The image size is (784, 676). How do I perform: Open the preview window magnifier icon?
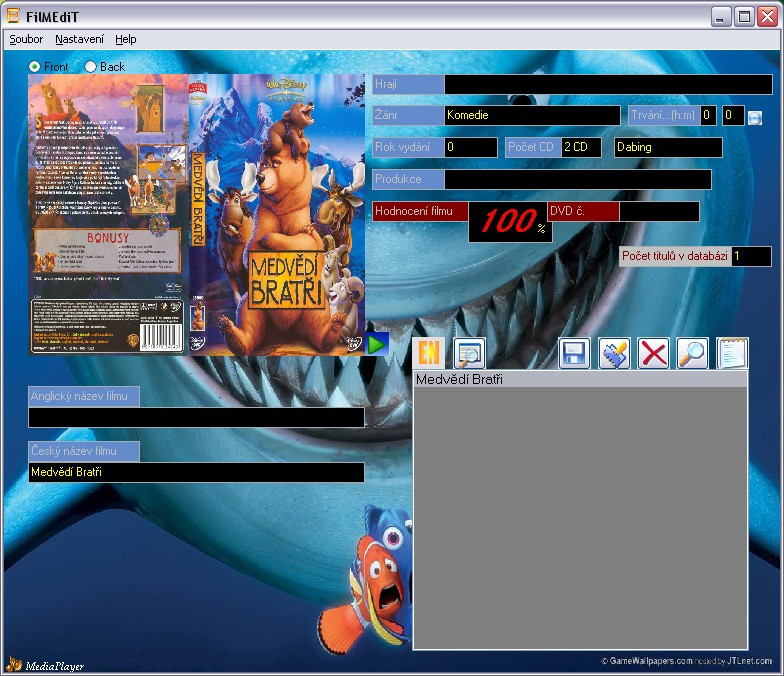click(470, 354)
